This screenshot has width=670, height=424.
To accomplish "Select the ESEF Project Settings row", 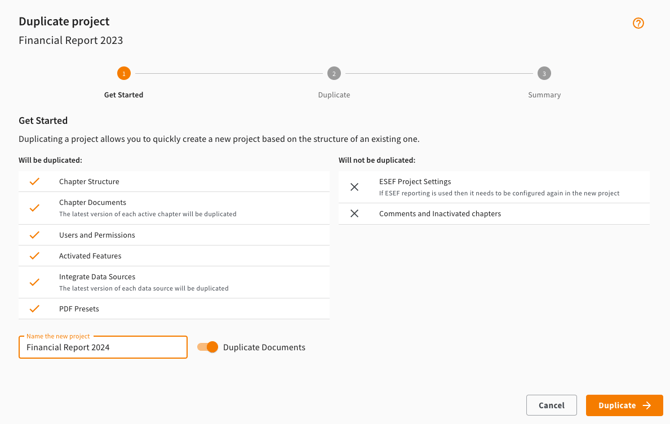I will pyautogui.click(x=494, y=187).
